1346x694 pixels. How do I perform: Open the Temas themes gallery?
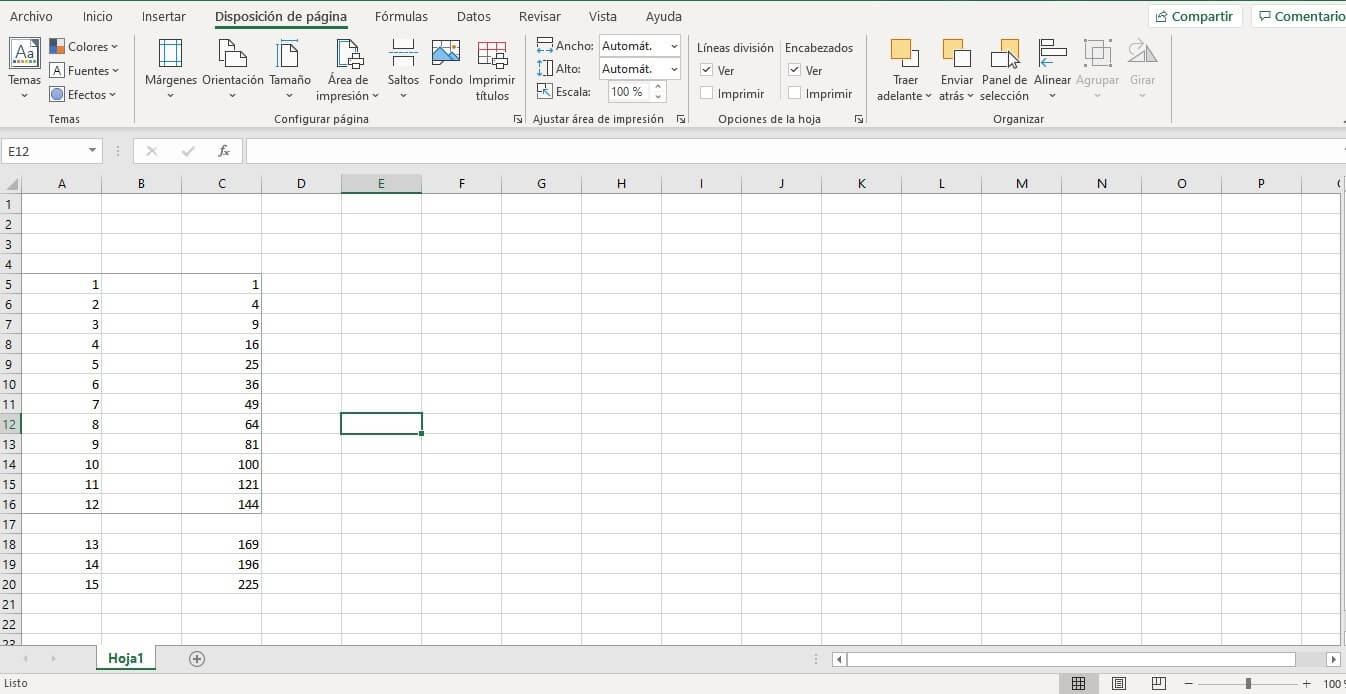(24, 69)
